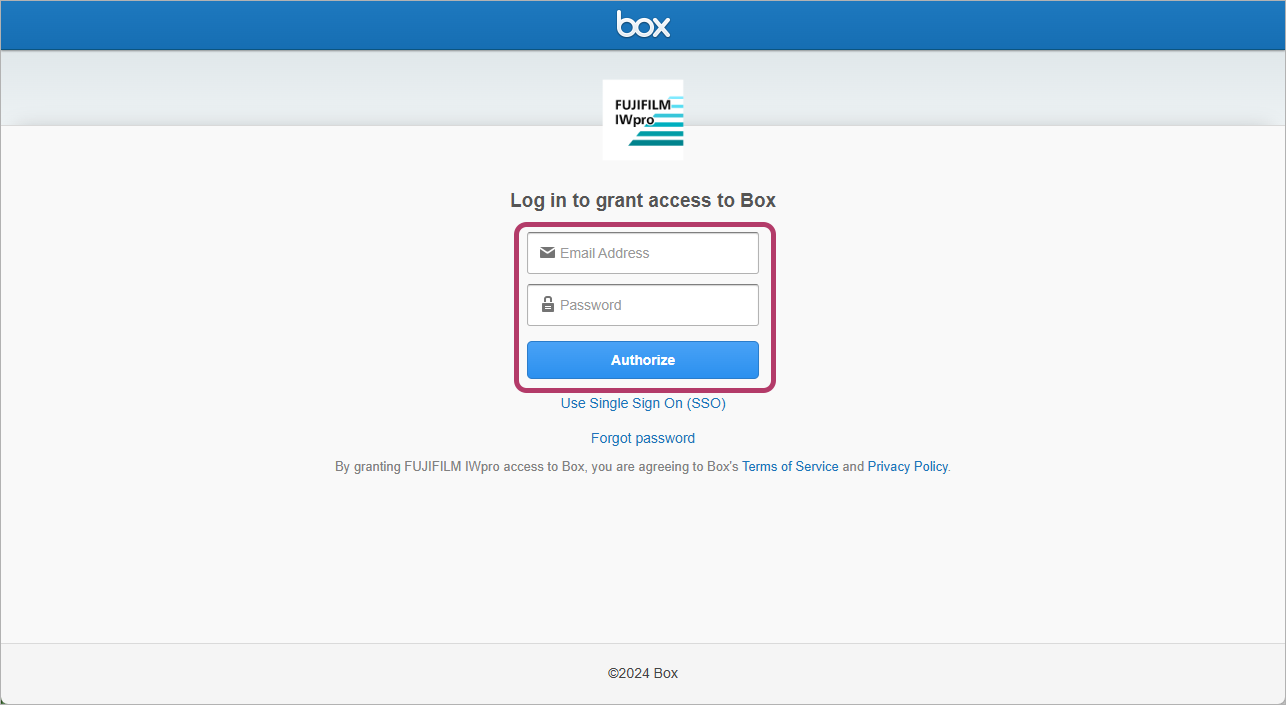The height and width of the screenshot is (705, 1286).
Task: Focus the Password field
Action: coord(643,305)
